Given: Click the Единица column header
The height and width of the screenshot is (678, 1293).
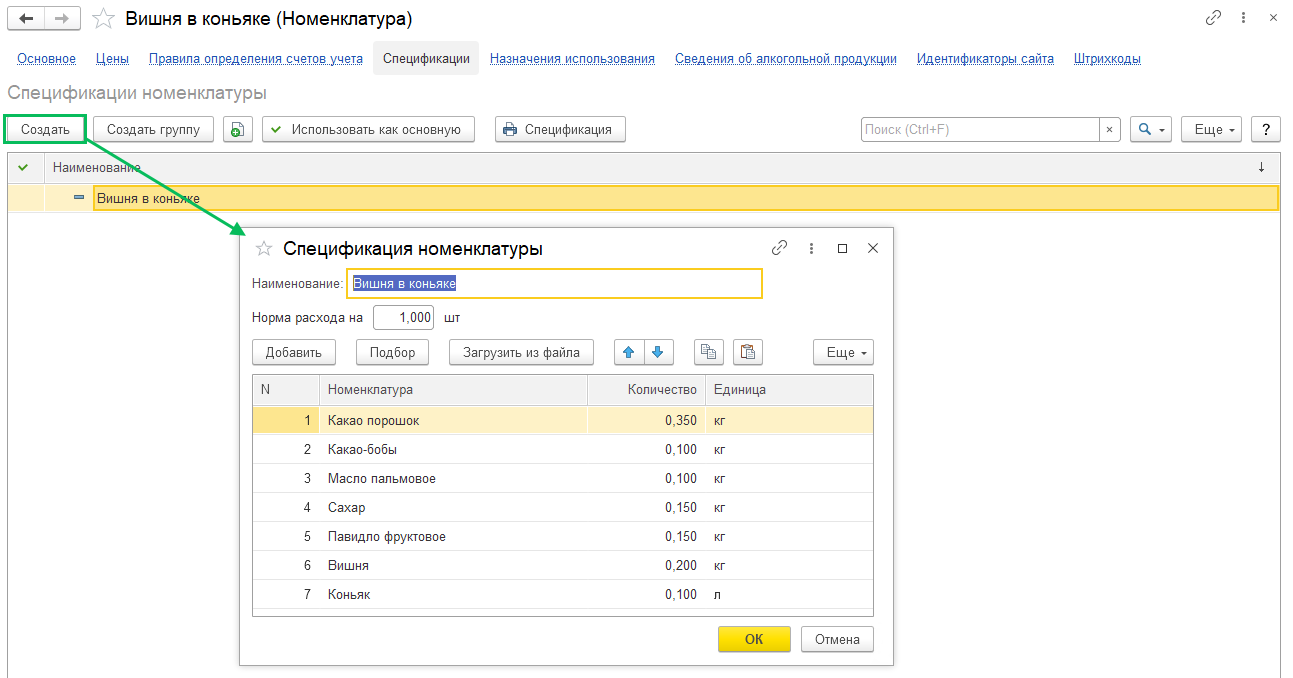Looking at the screenshot, I should click(789, 390).
